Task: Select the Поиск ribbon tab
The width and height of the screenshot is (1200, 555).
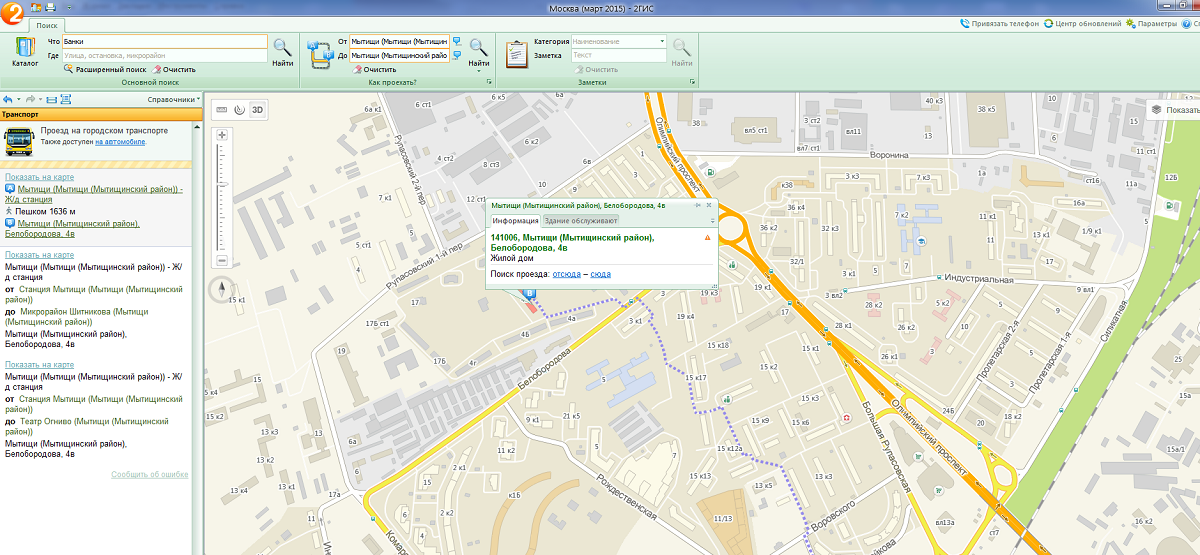Action: pos(46,23)
